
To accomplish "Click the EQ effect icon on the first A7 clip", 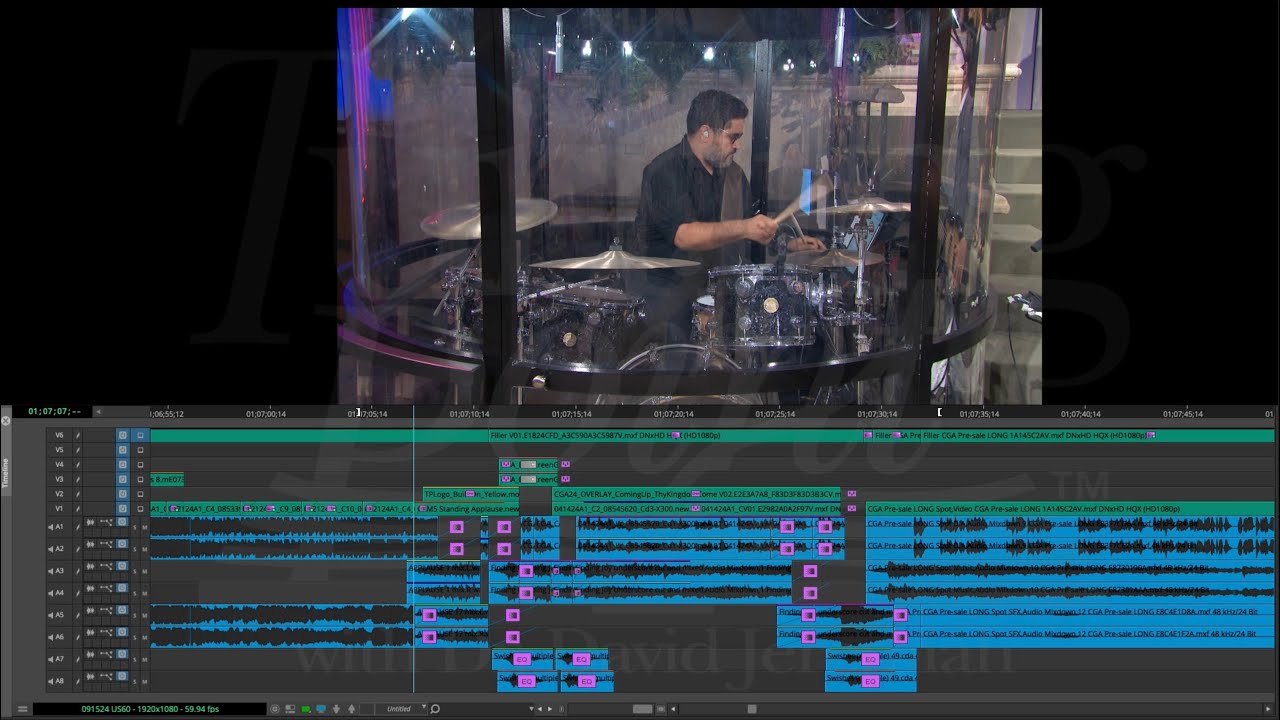I will click(x=521, y=659).
